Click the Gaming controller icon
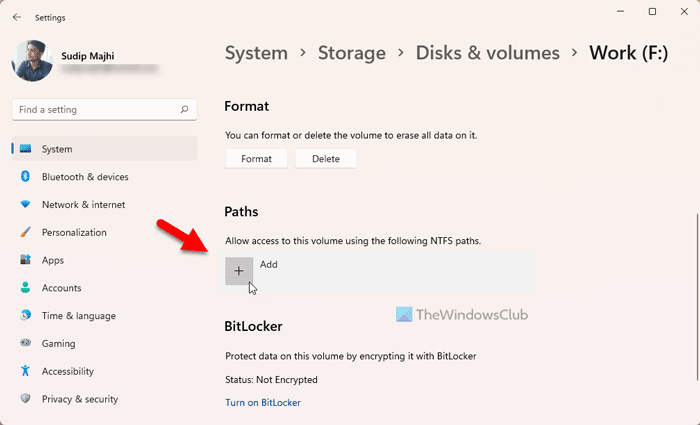The height and width of the screenshot is (425, 700). point(26,343)
